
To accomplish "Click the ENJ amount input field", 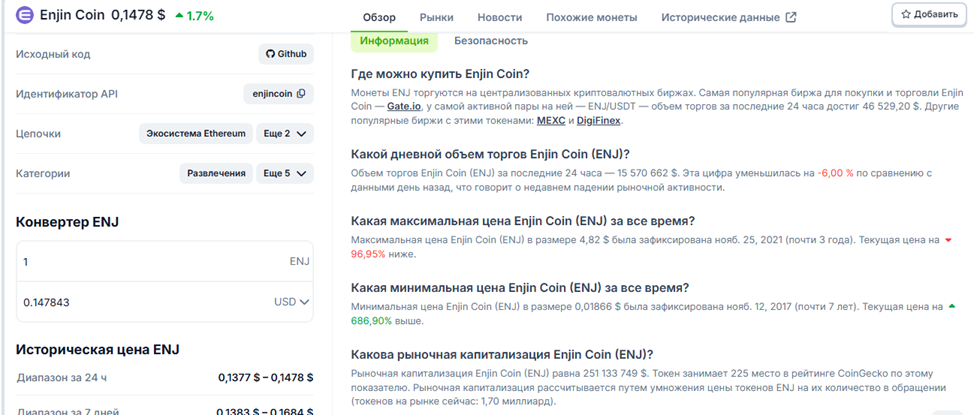I will [150, 261].
